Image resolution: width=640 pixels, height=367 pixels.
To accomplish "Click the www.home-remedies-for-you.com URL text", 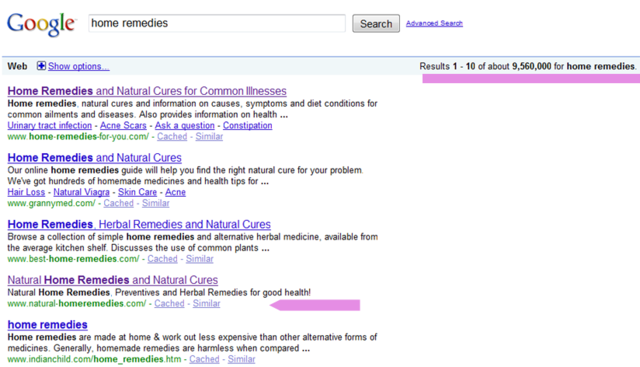I will 78,136.
